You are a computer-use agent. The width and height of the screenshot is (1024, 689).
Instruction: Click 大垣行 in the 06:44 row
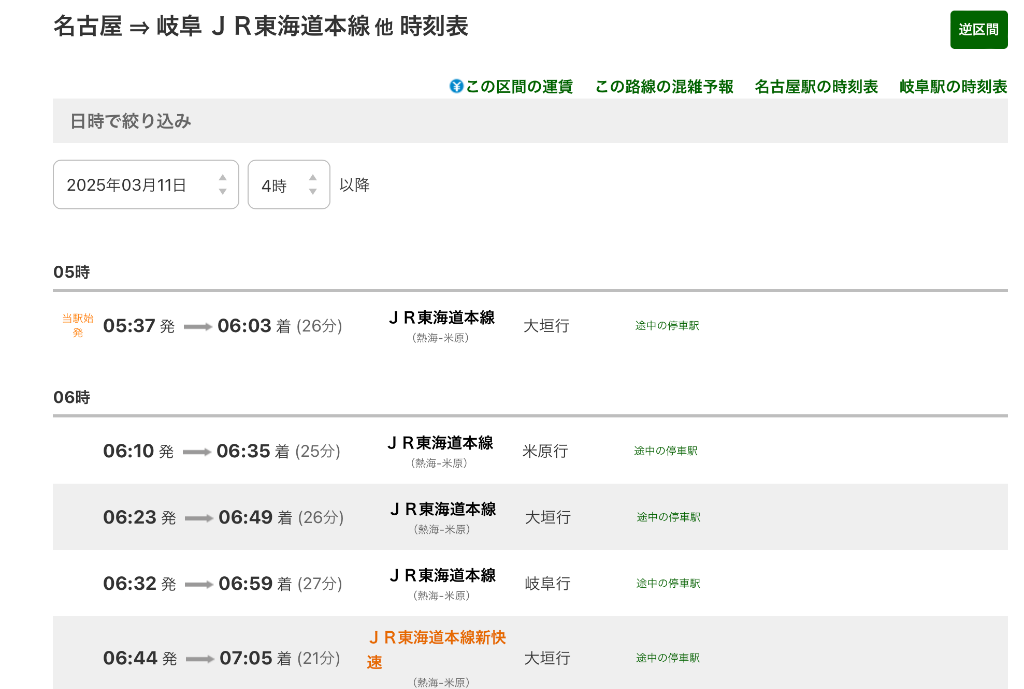(x=547, y=658)
